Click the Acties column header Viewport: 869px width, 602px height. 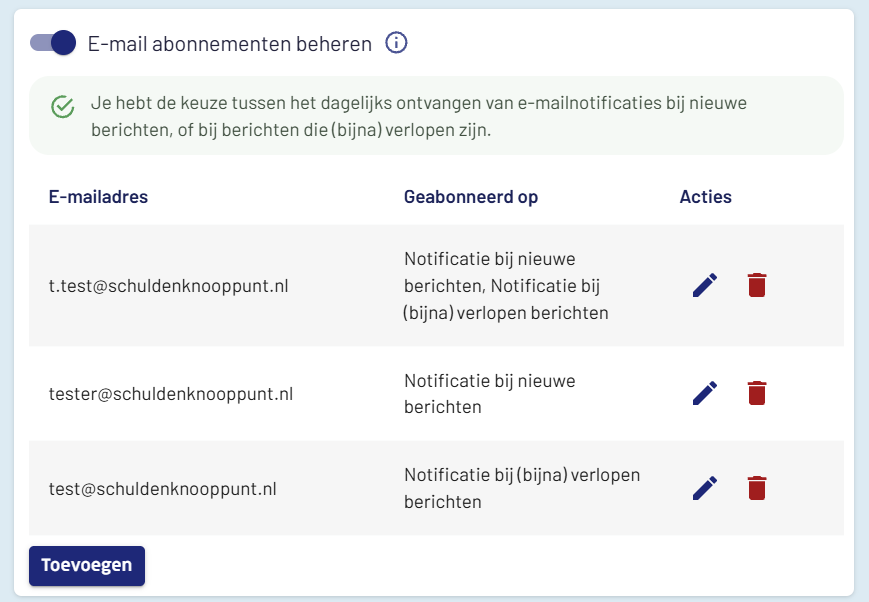click(705, 197)
